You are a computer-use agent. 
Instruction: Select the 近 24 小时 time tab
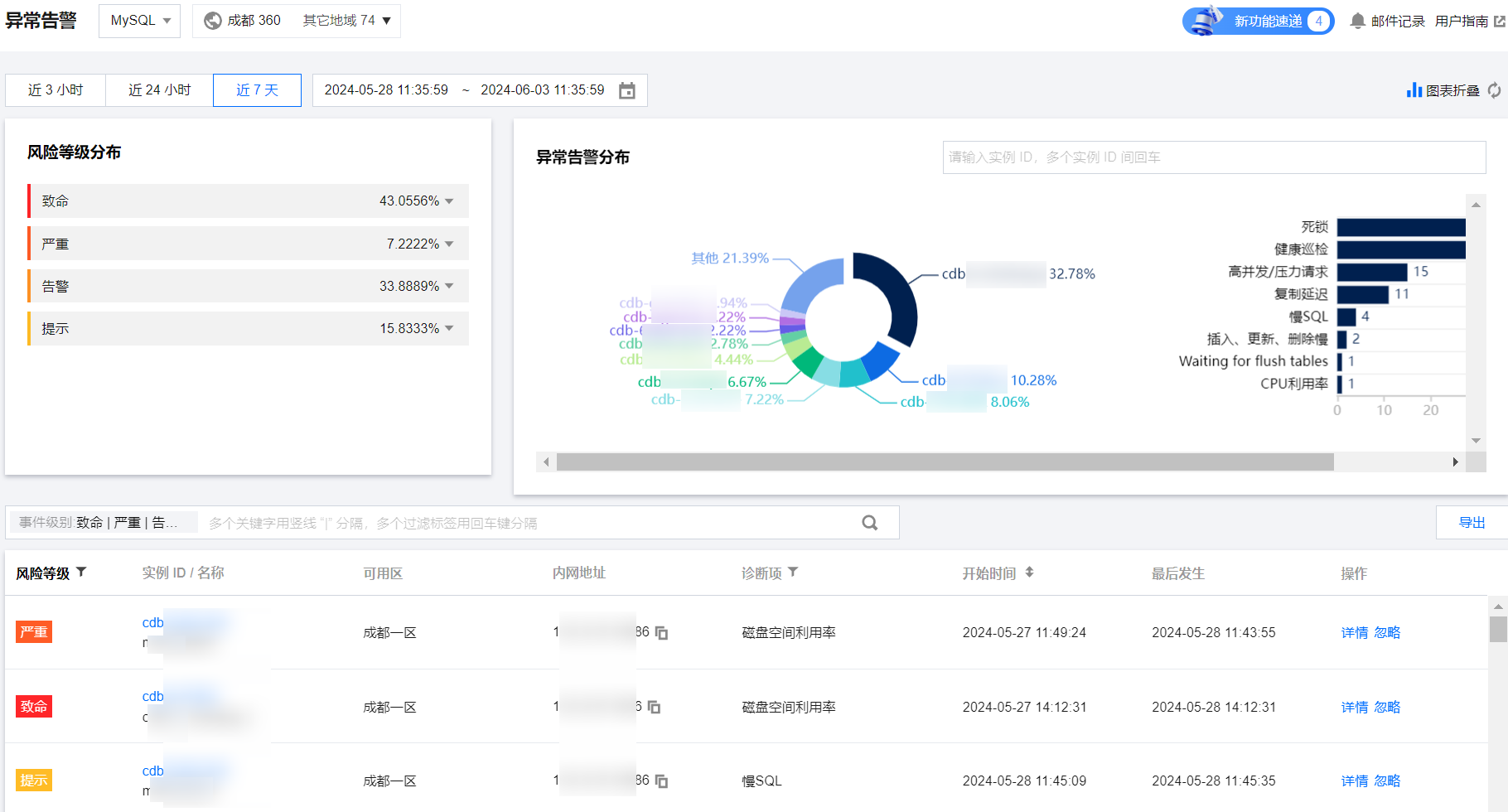(159, 90)
